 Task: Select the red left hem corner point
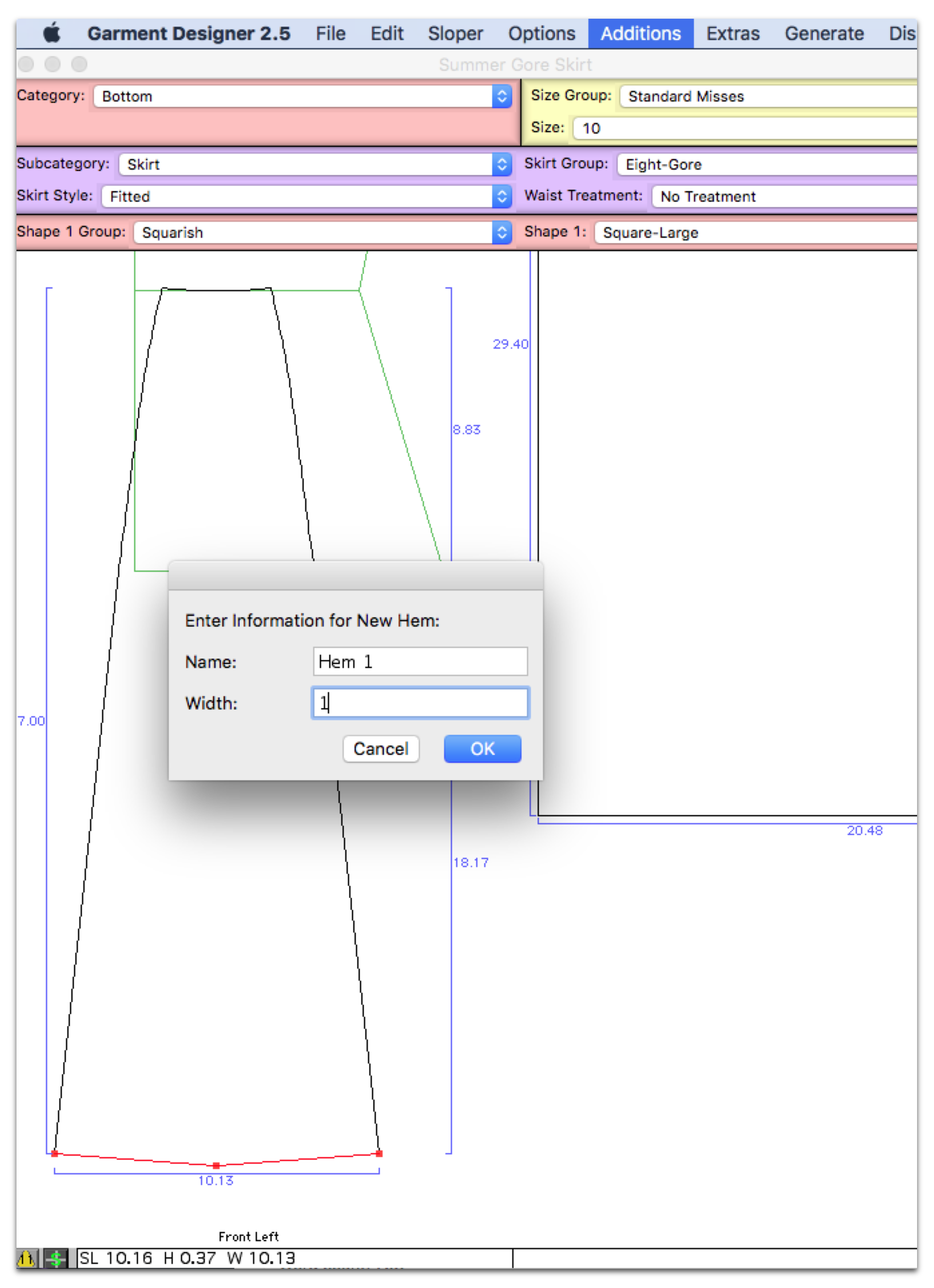coord(54,1153)
